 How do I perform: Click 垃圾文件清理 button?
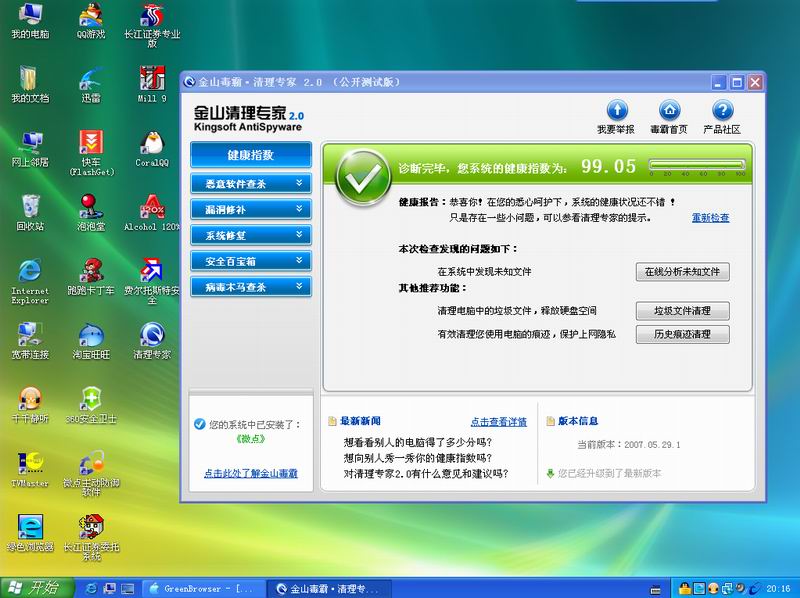tap(683, 311)
